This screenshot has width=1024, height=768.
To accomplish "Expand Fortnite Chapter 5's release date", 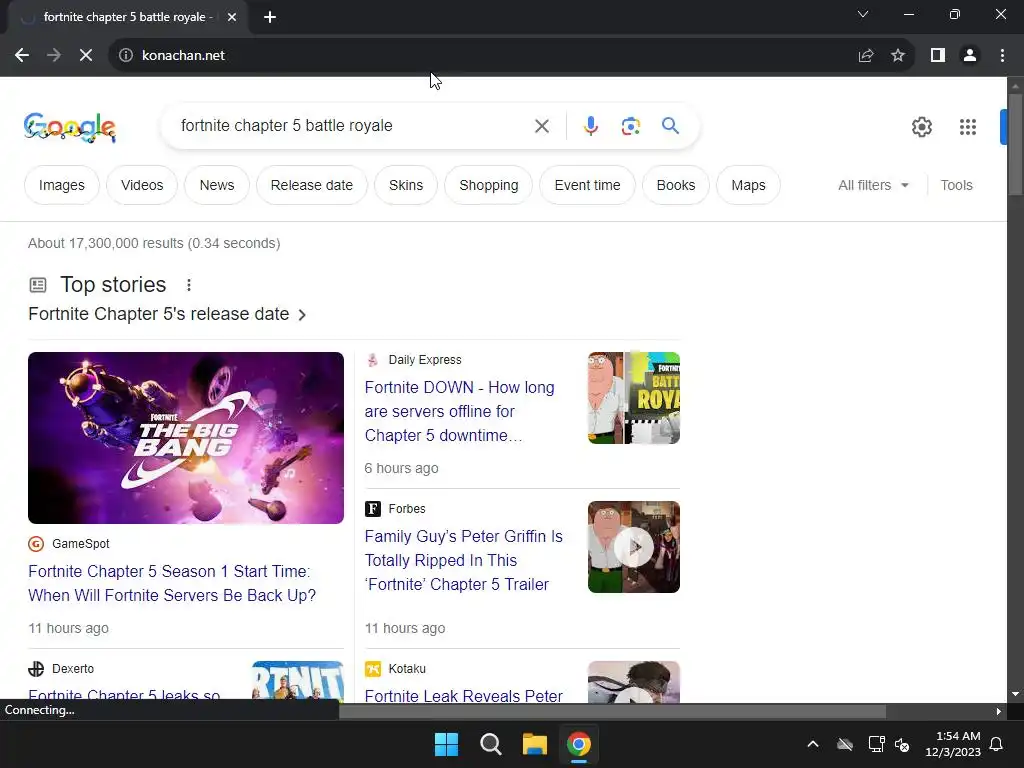I will [x=167, y=314].
